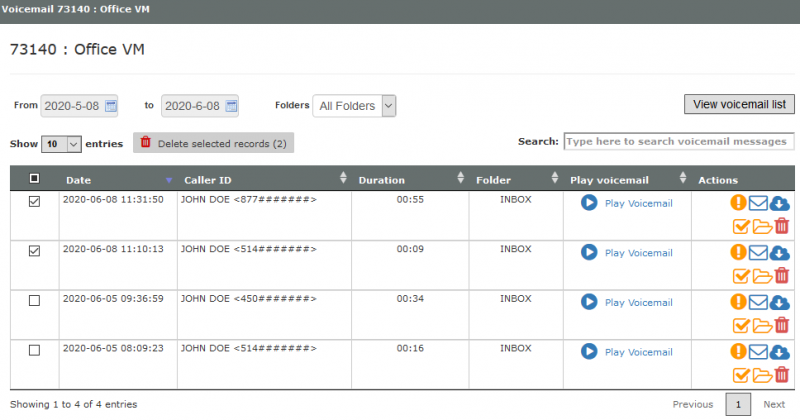This screenshot has width=800, height=420.
Task: Sort the table by Folder column
Action: 516,180
